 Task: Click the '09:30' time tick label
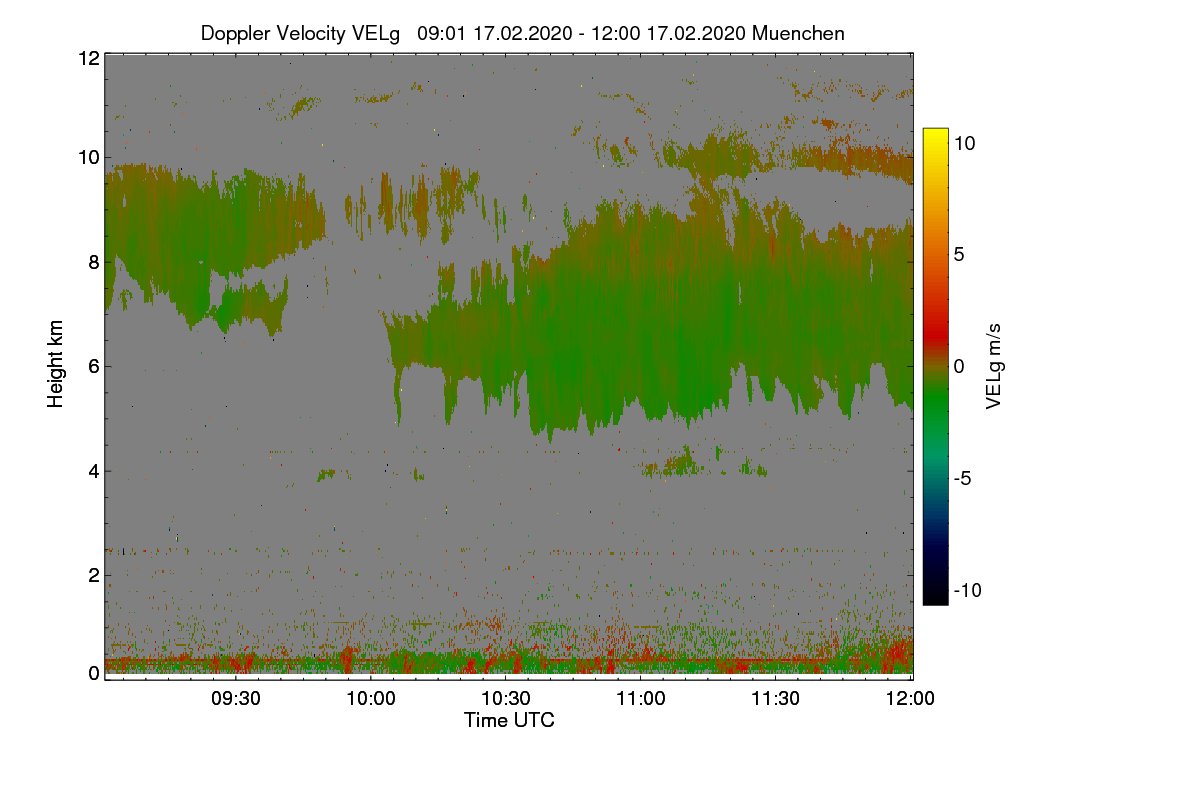point(236,698)
